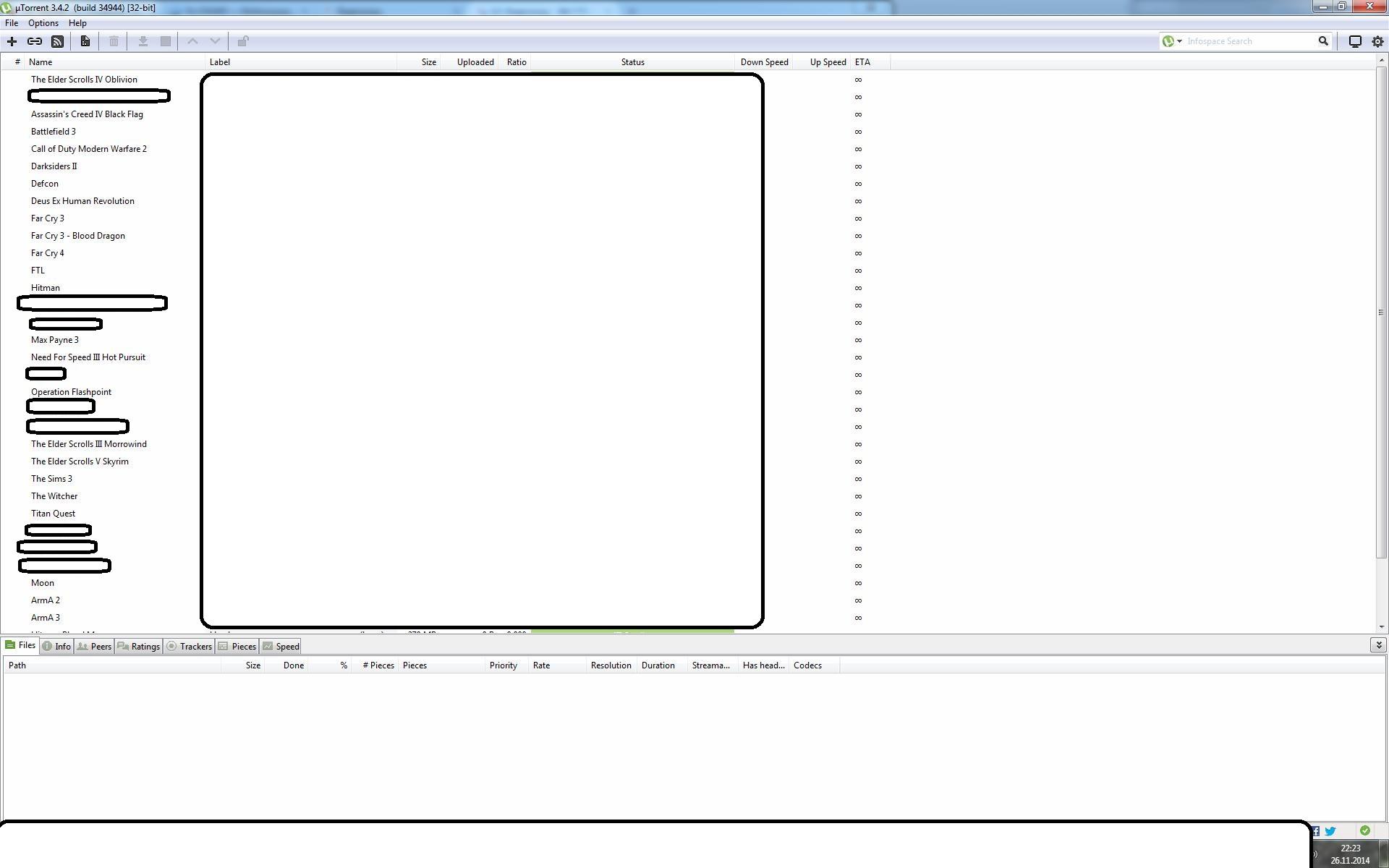The width and height of the screenshot is (1389, 868).
Task: Select the Battlefield 3 torrent row
Action: coord(54,132)
